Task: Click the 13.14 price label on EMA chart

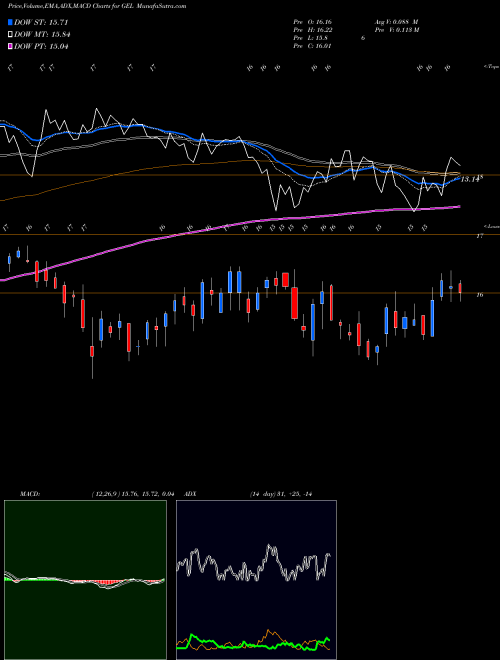Action: (470, 179)
